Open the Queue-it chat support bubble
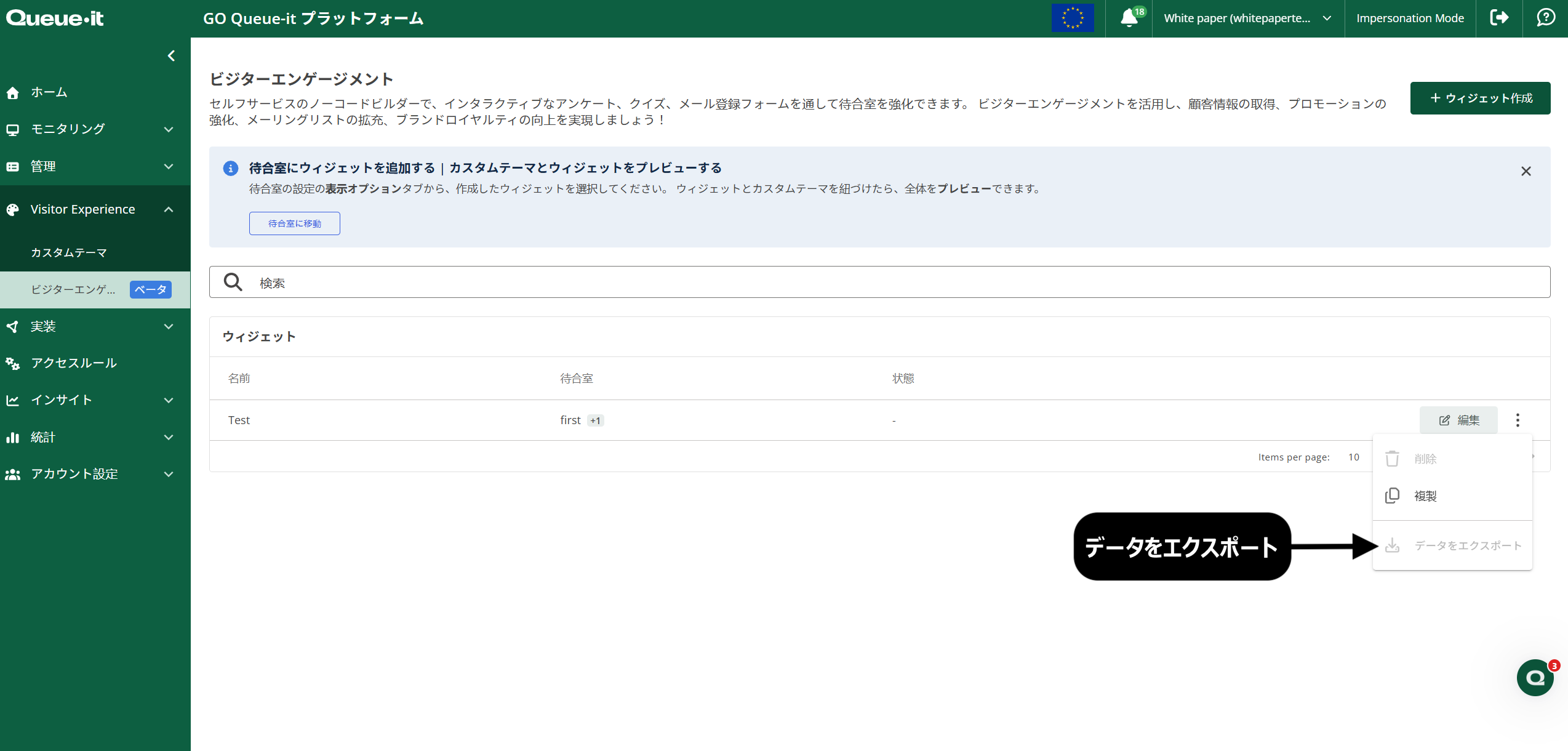 click(1535, 677)
